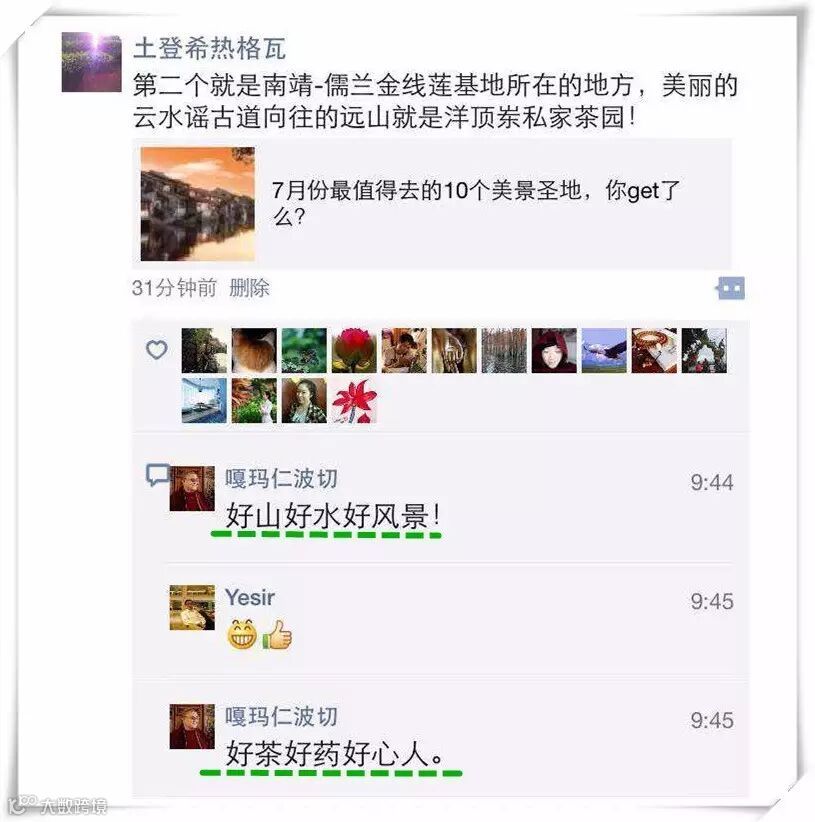Tap 嘎玛仁波切 name on 9:44 comment
The width and height of the screenshot is (815, 822).
point(281,478)
